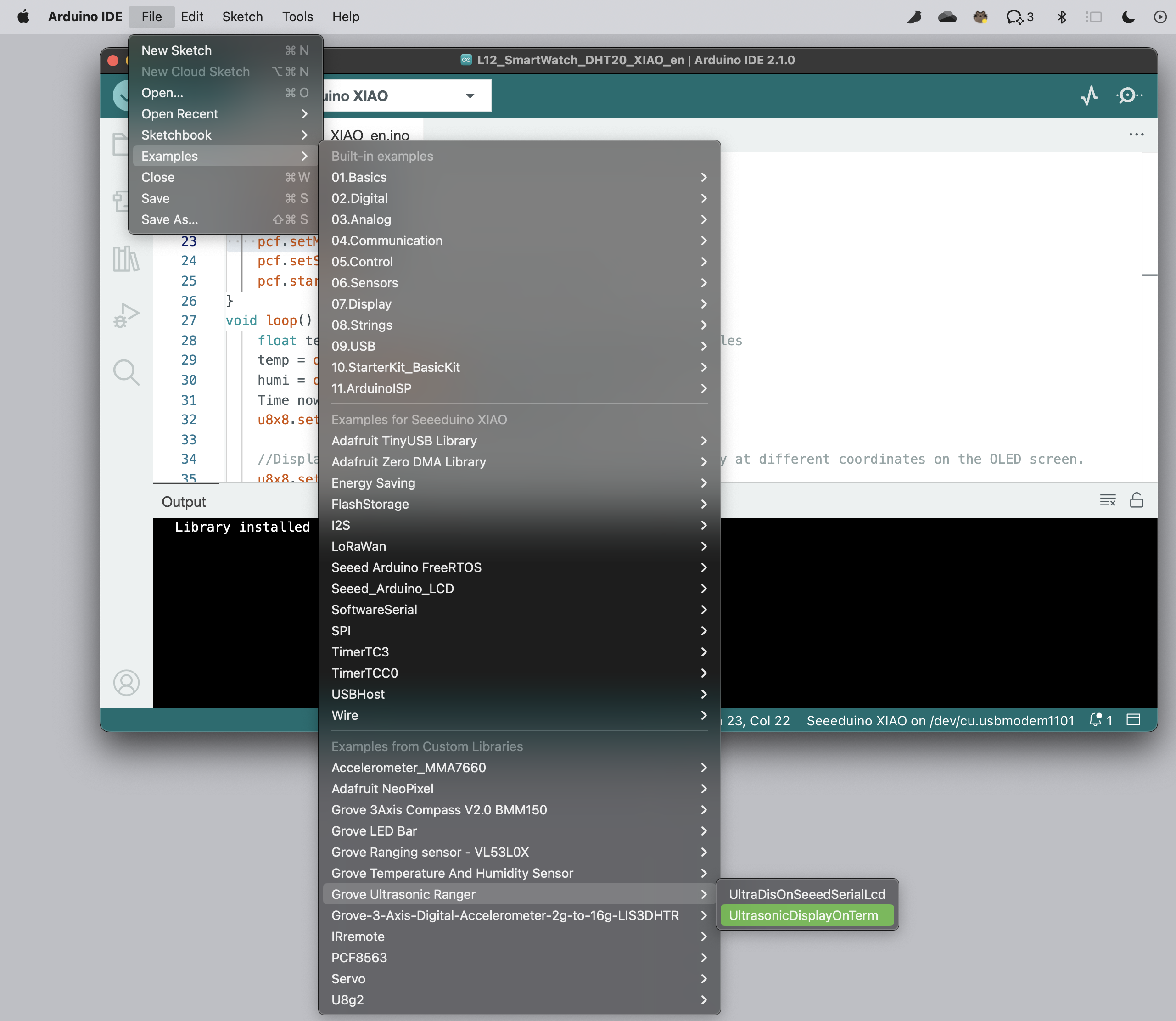Open PCF8563 examples submenu
Image resolution: width=1176 pixels, height=1021 pixels.
(519, 957)
